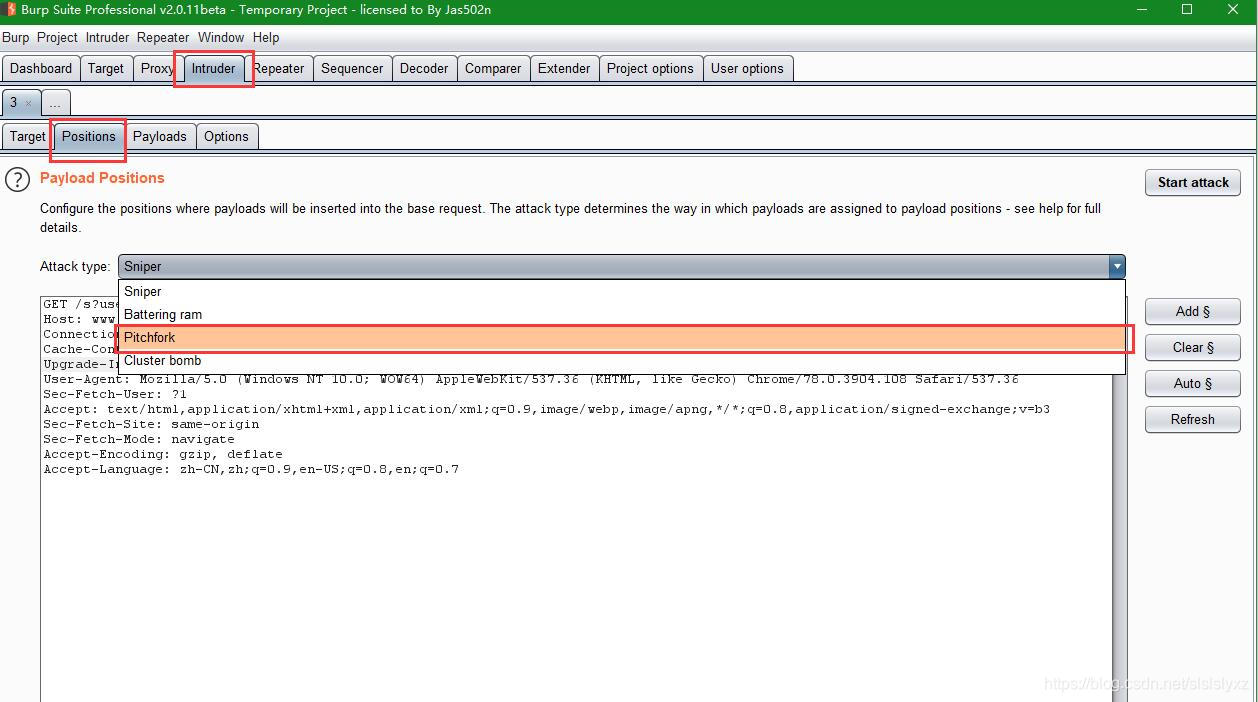Switch to the Proxy tab
1258x702 pixels.
pos(157,68)
